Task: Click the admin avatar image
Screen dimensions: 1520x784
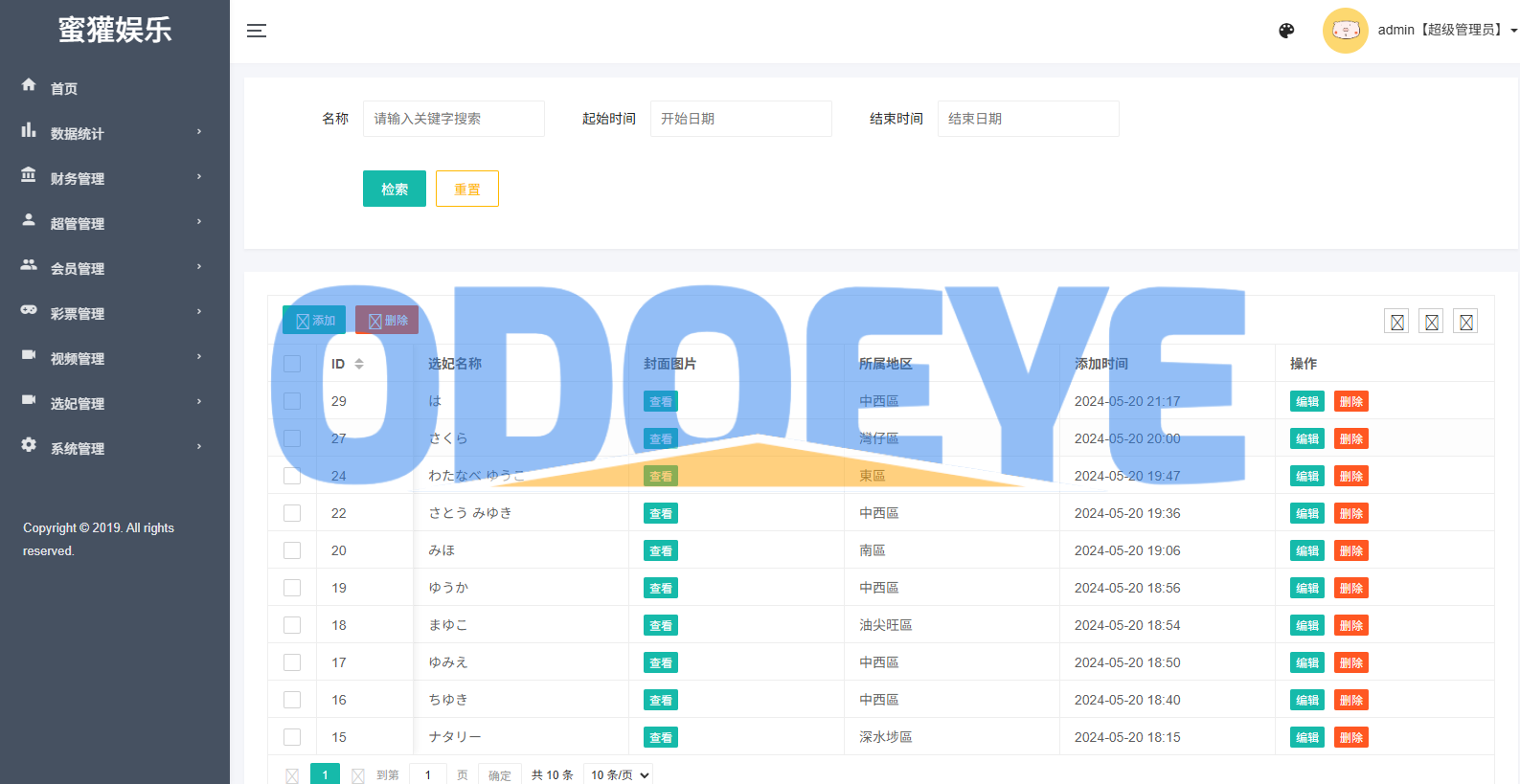Action: [x=1345, y=31]
